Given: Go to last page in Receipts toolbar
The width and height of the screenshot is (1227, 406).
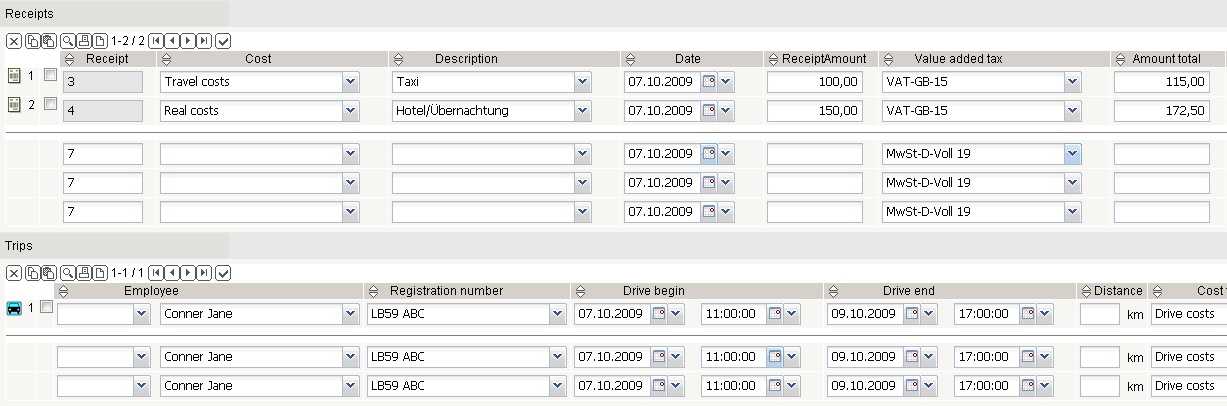Looking at the screenshot, I should tap(204, 41).
